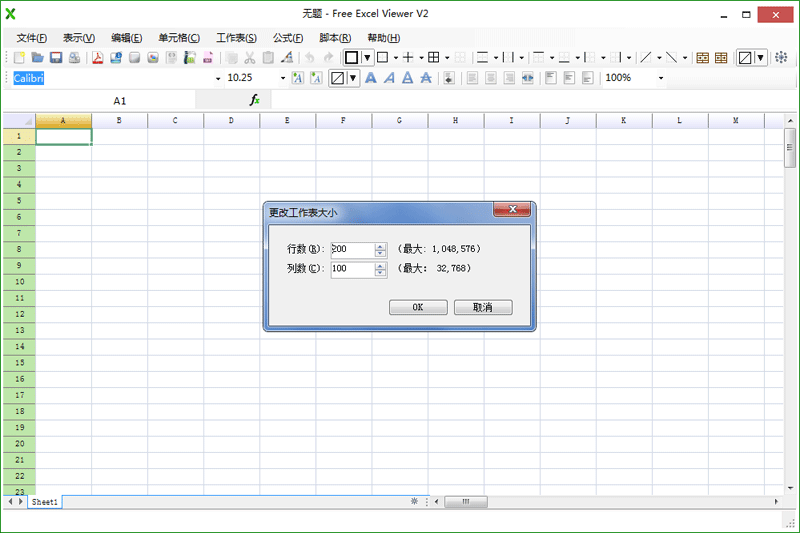Click the Top vertical alignment icon

pos(551,78)
